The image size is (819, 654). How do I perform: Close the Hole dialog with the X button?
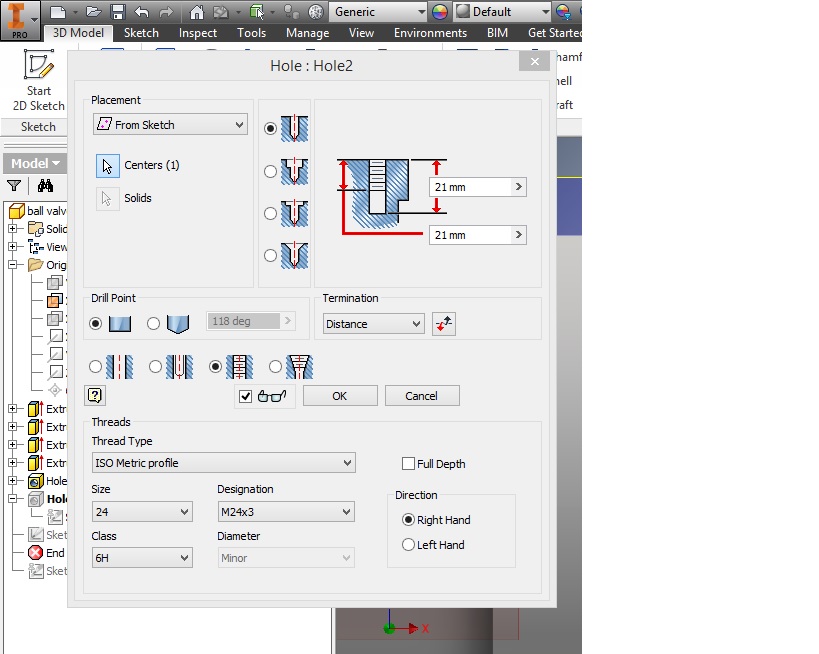point(534,62)
